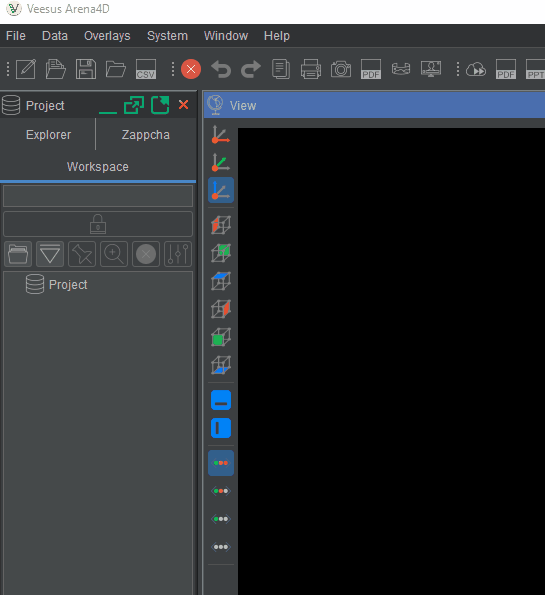Viewport: 545px width, 595px height.
Task: Select the red front-face cube view
Action: tap(221, 225)
